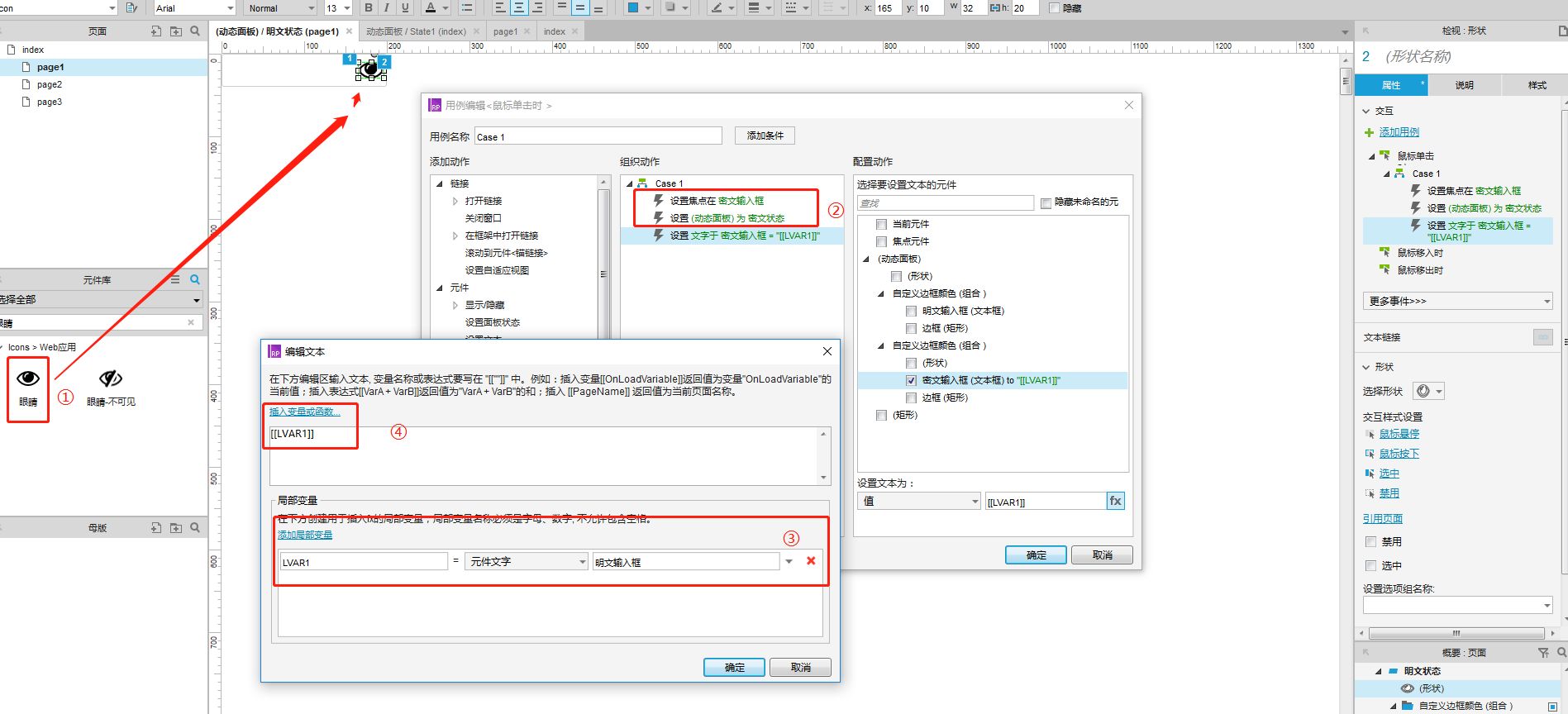Toggle the Hidden checkbox in the toolbar
This screenshot has width=1568, height=714.
pos(1054,8)
